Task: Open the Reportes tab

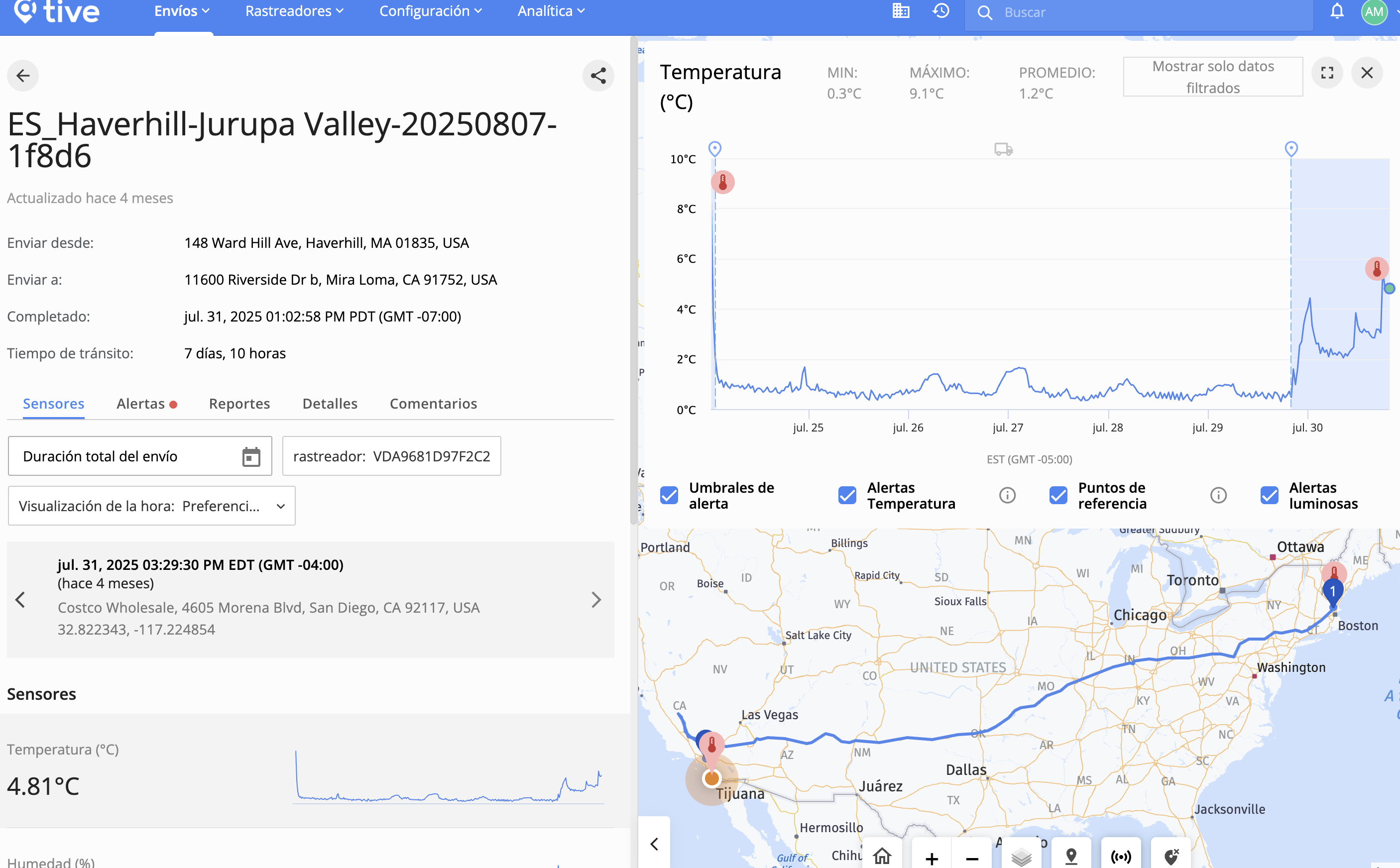Action: pos(239,404)
